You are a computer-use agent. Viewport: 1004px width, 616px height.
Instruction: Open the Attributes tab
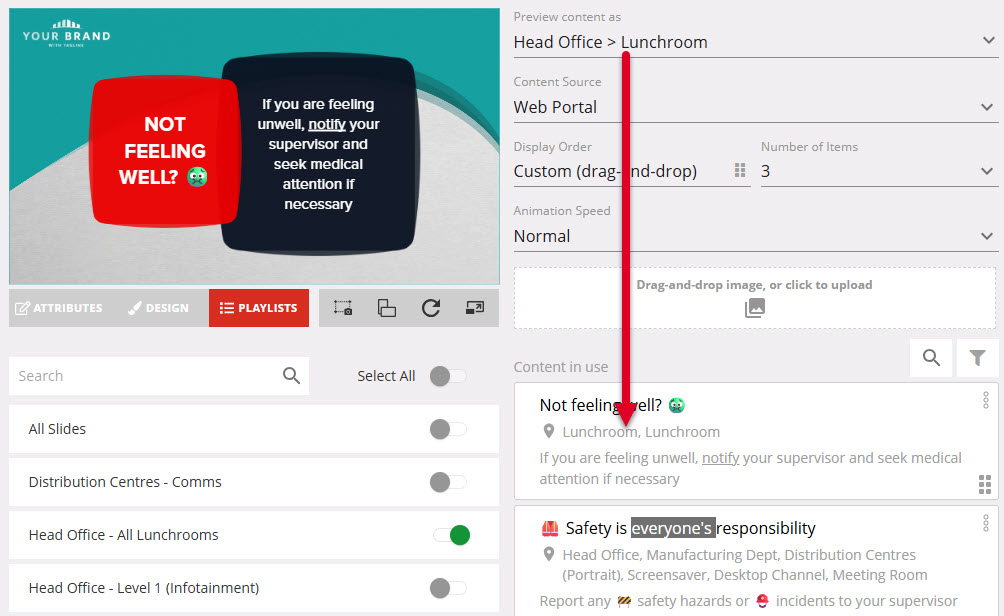(x=59, y=308)
